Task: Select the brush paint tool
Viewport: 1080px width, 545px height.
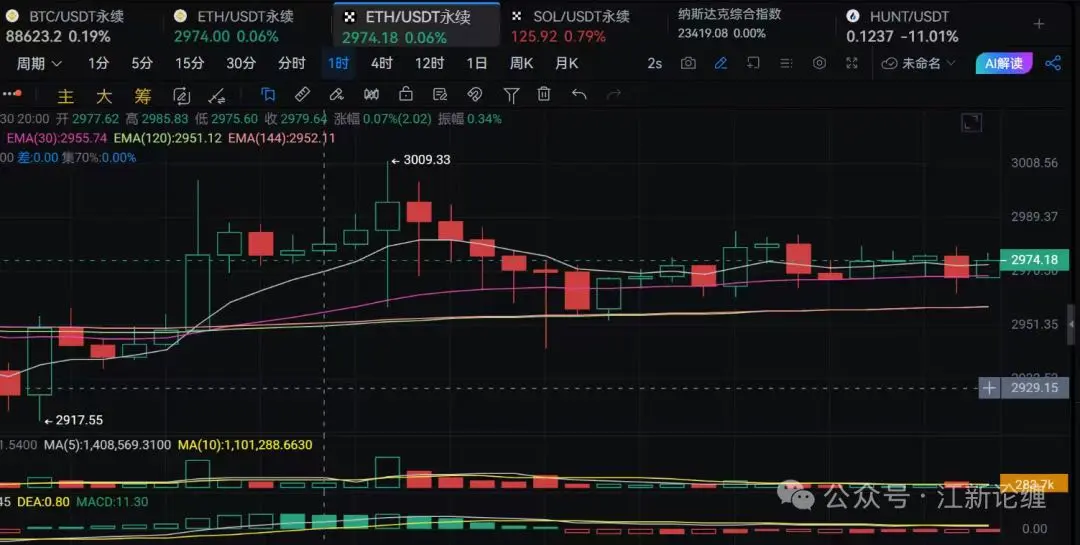Action: [337, 94]
